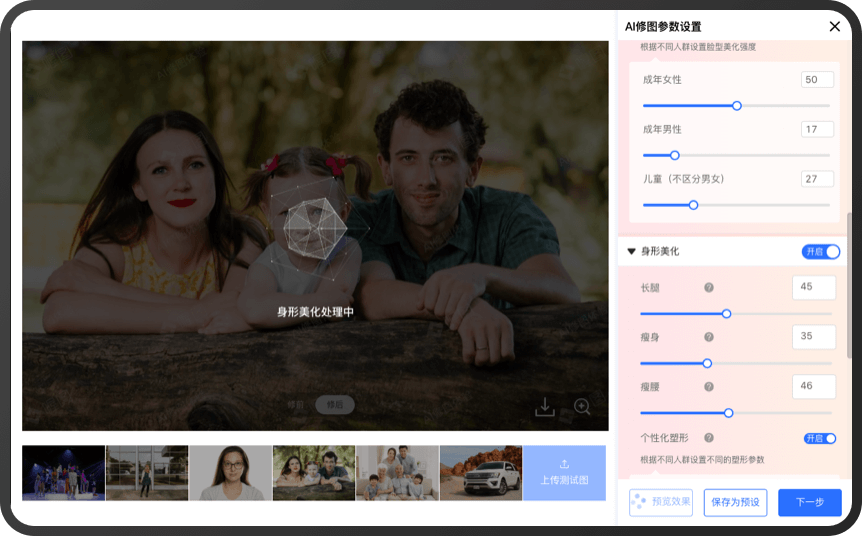The image size is (862, 536).
Task: Click help icon next to 个性化塑形
Action: (709, 438)
